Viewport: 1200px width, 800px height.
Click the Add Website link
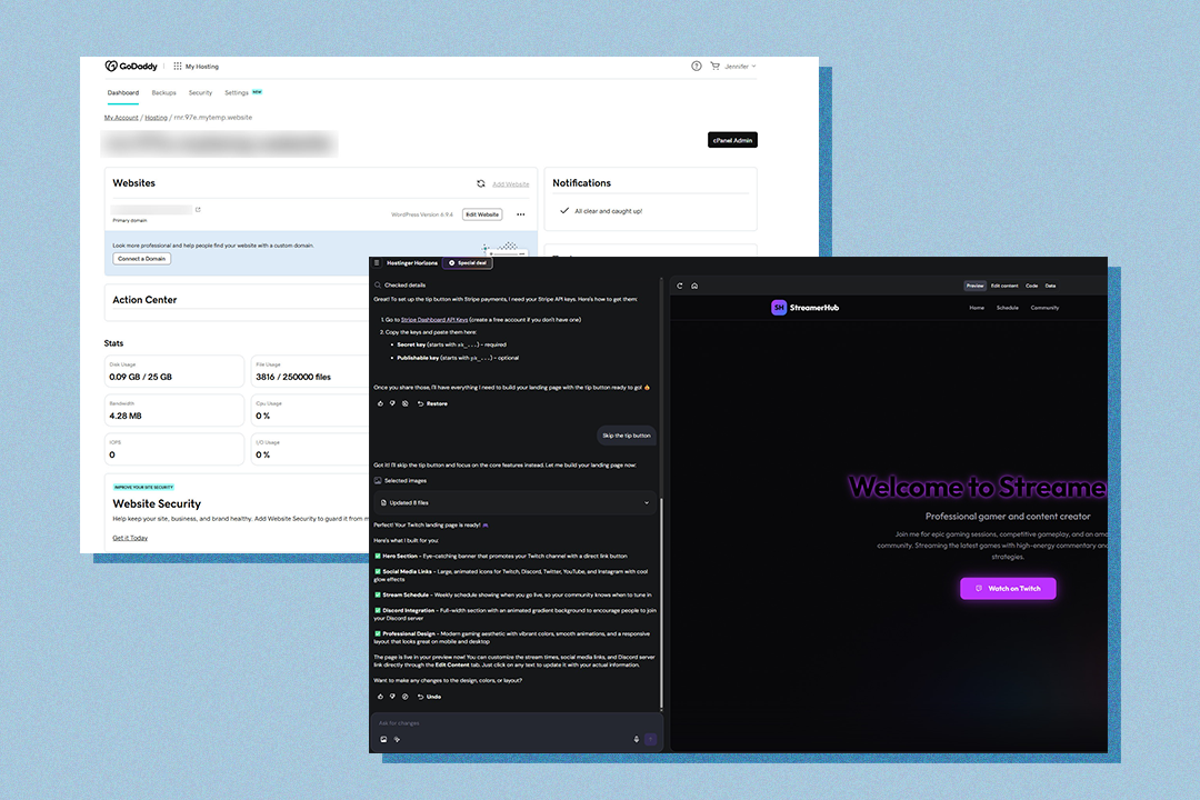[x=511, y=184]
